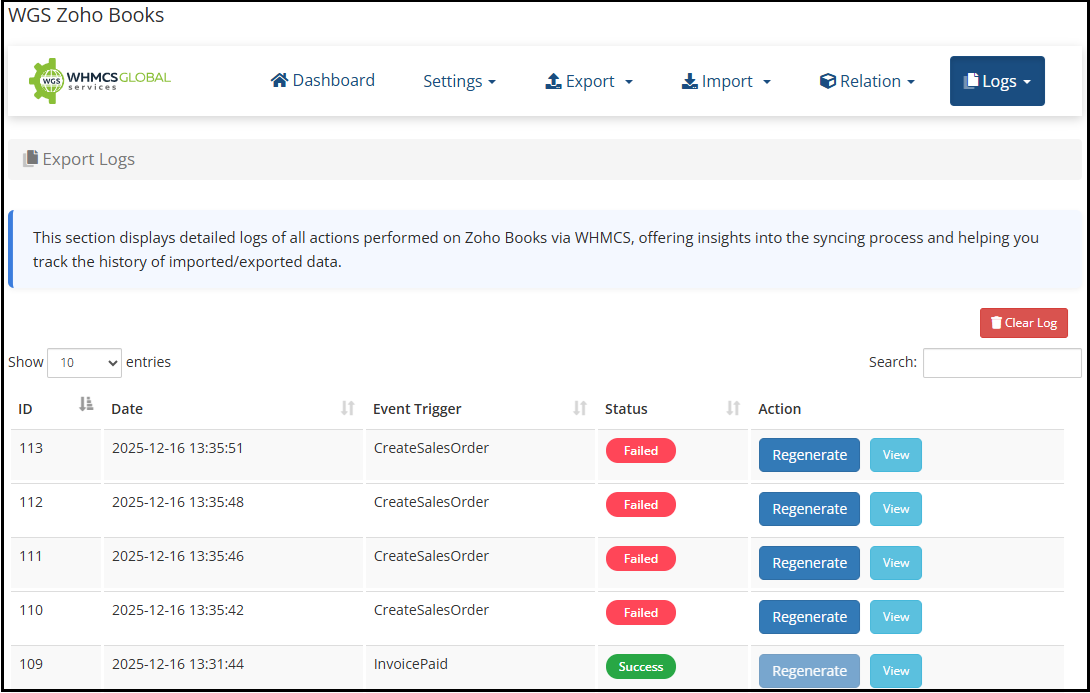The image size is (1090, 693).
Task: Sort table by ID column icon
Action: [86, 404]
